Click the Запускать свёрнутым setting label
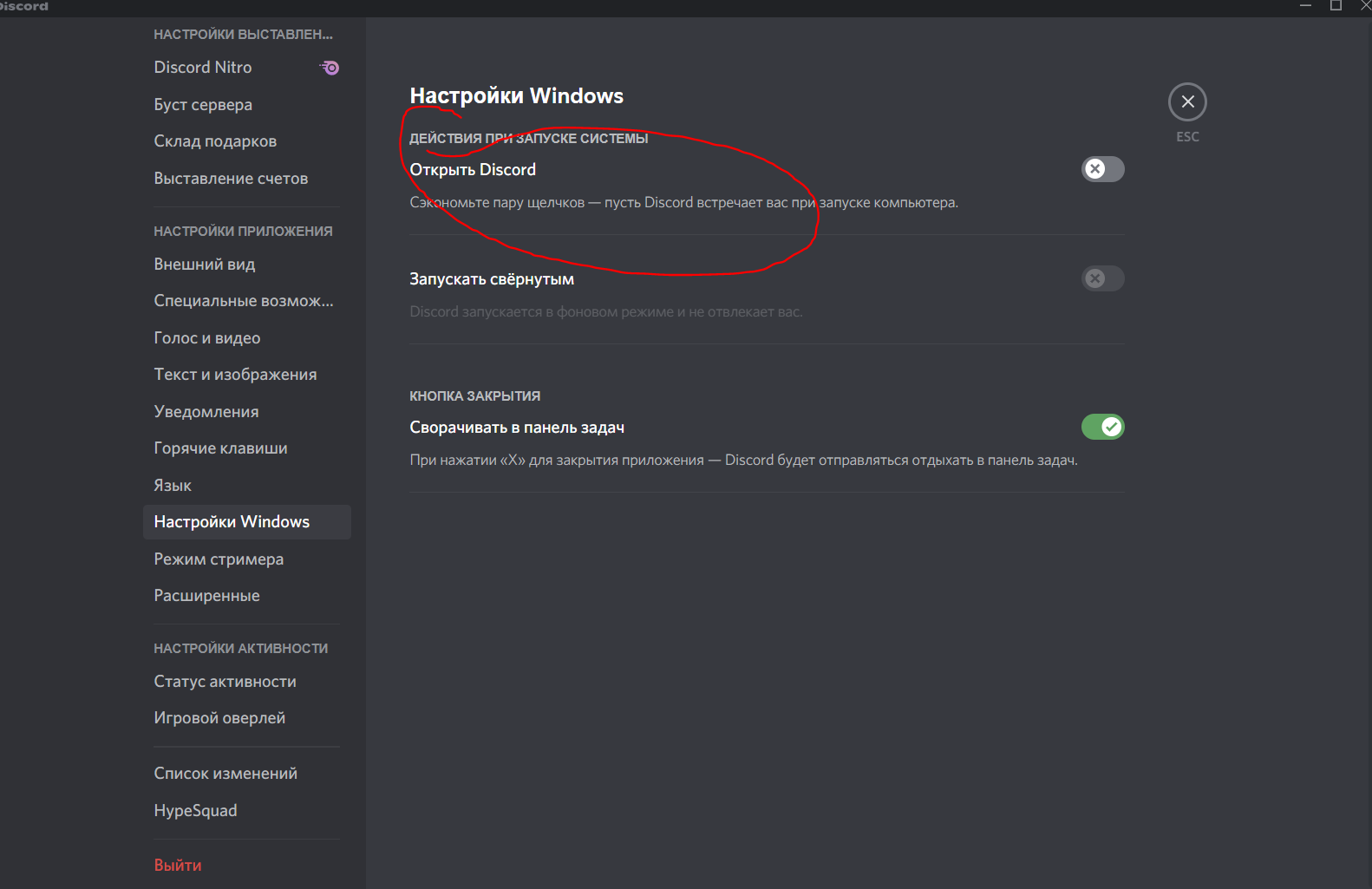The width and height of the screenshot is (1372, 889). tap(492, 279)
